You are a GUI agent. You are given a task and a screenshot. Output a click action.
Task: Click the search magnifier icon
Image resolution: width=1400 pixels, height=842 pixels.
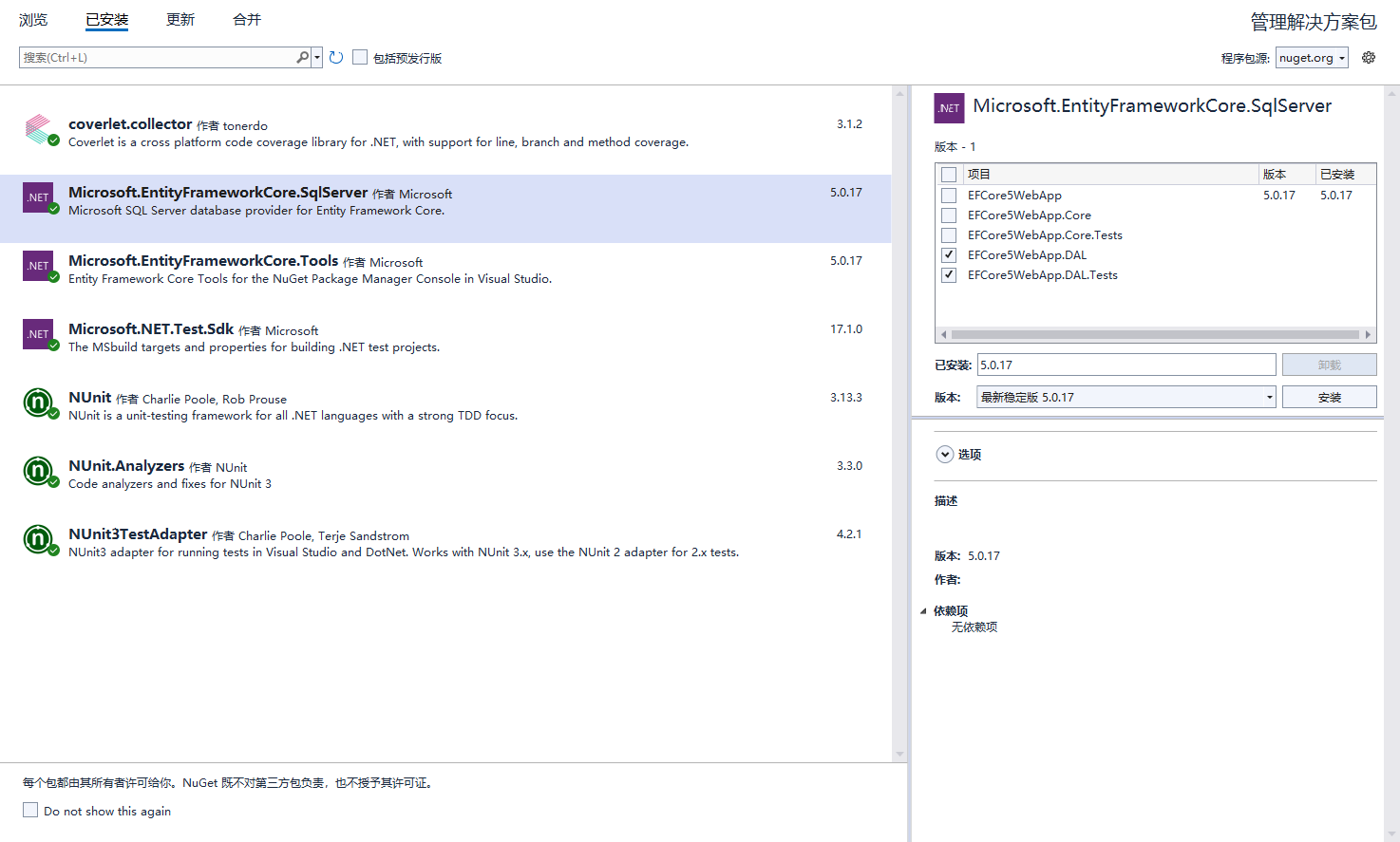302,57
